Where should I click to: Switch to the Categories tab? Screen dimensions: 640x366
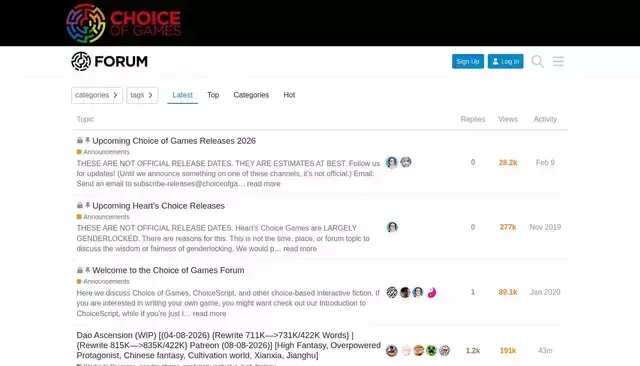(x=251, y=95)
